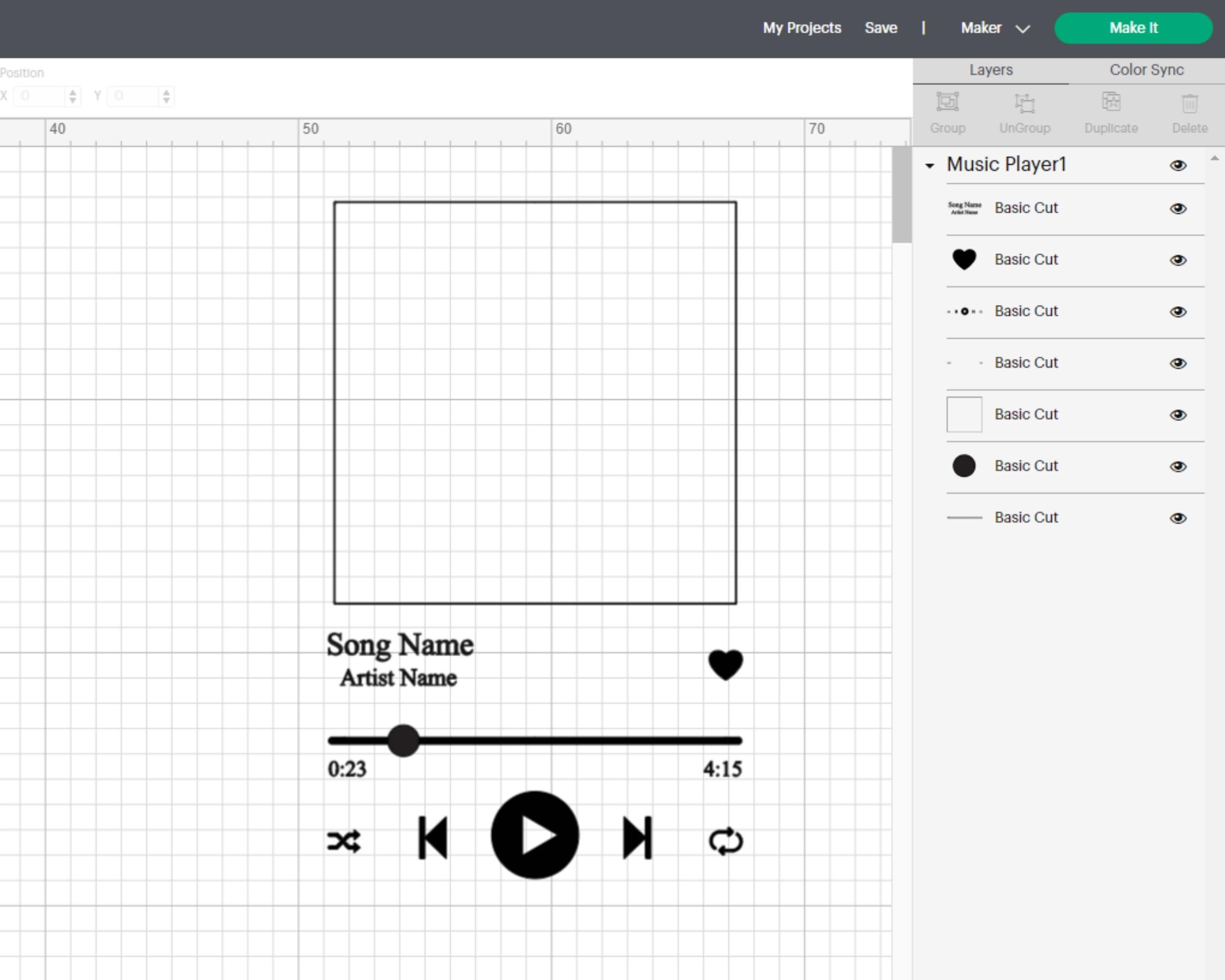Open My Projects

coord(802,28)
